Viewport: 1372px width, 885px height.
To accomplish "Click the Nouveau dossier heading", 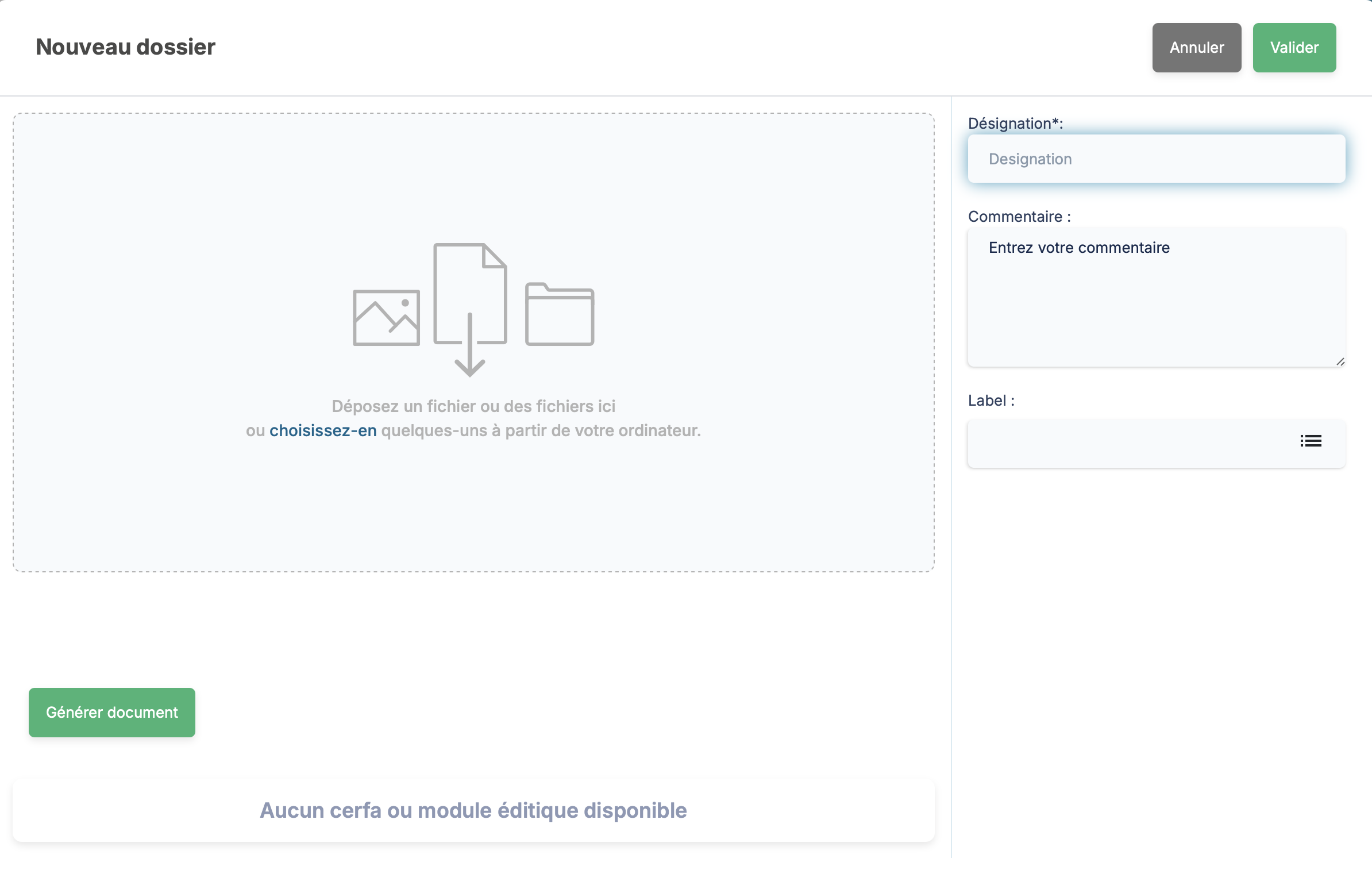I will [x=125, y=47].
